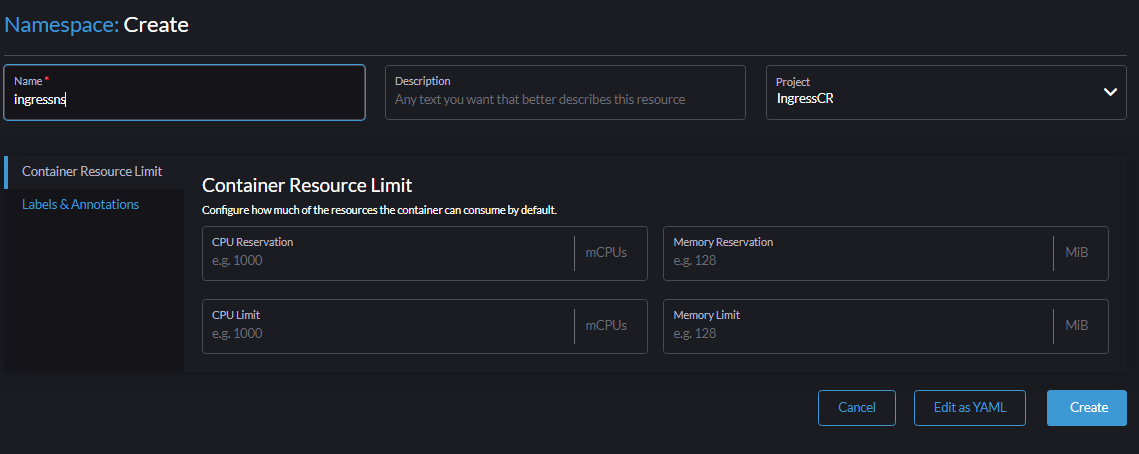Screen dimensions: 1139x454
Task: Select the Container Resource Limit tab
Action: click(93, 171)
